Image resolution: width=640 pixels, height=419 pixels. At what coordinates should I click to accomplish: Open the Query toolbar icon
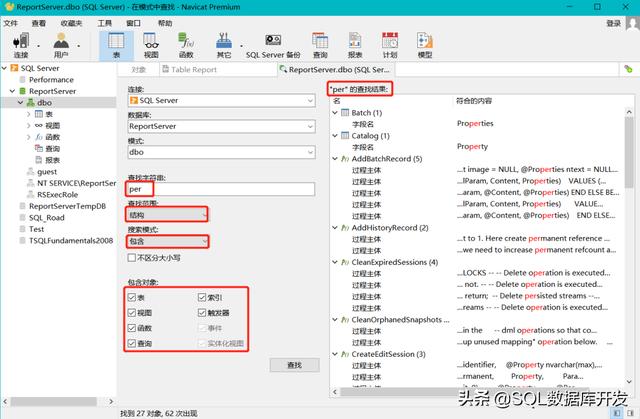click(320, 45)
